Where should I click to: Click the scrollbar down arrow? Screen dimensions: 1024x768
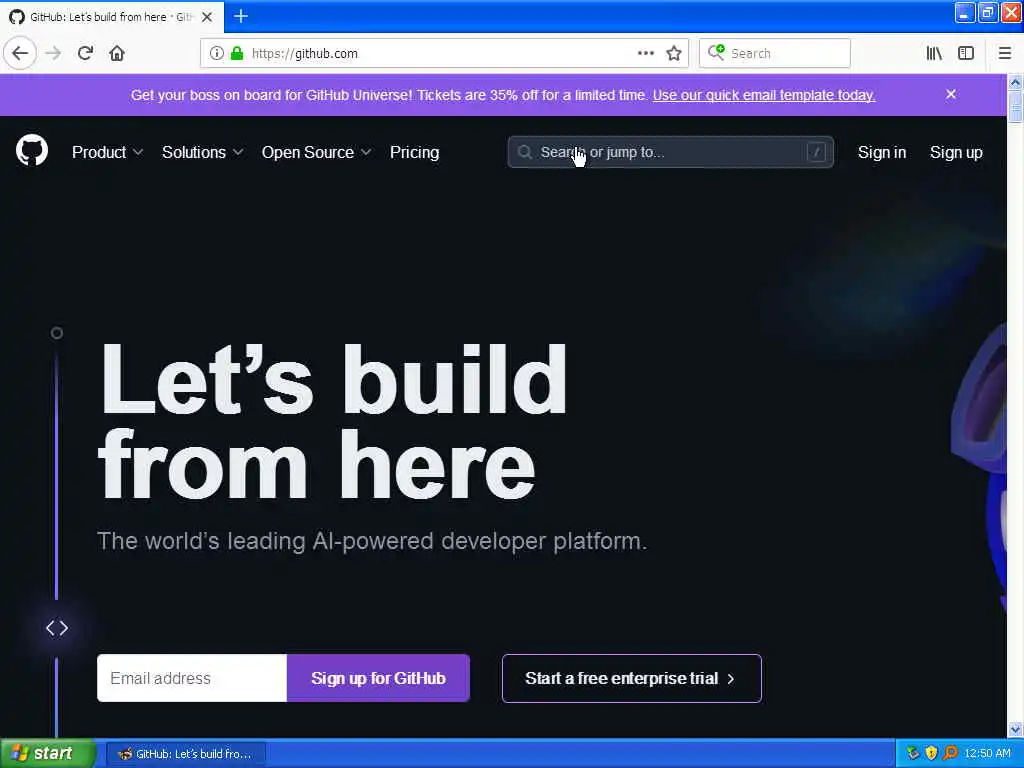coord(1015,729)
